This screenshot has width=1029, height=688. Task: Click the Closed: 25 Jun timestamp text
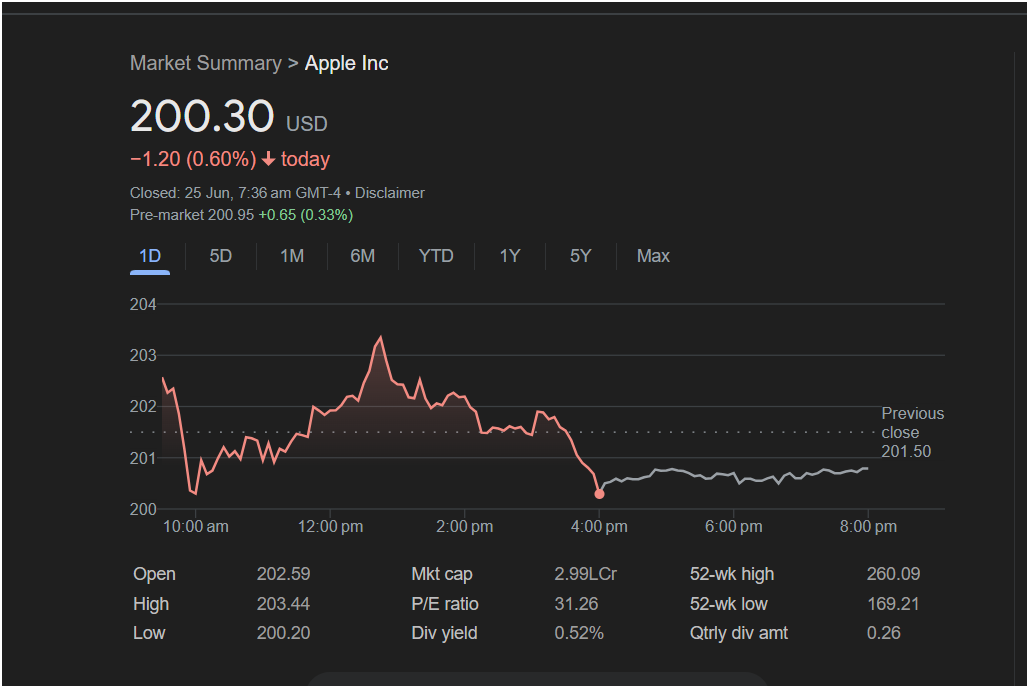tap(236, 193)
